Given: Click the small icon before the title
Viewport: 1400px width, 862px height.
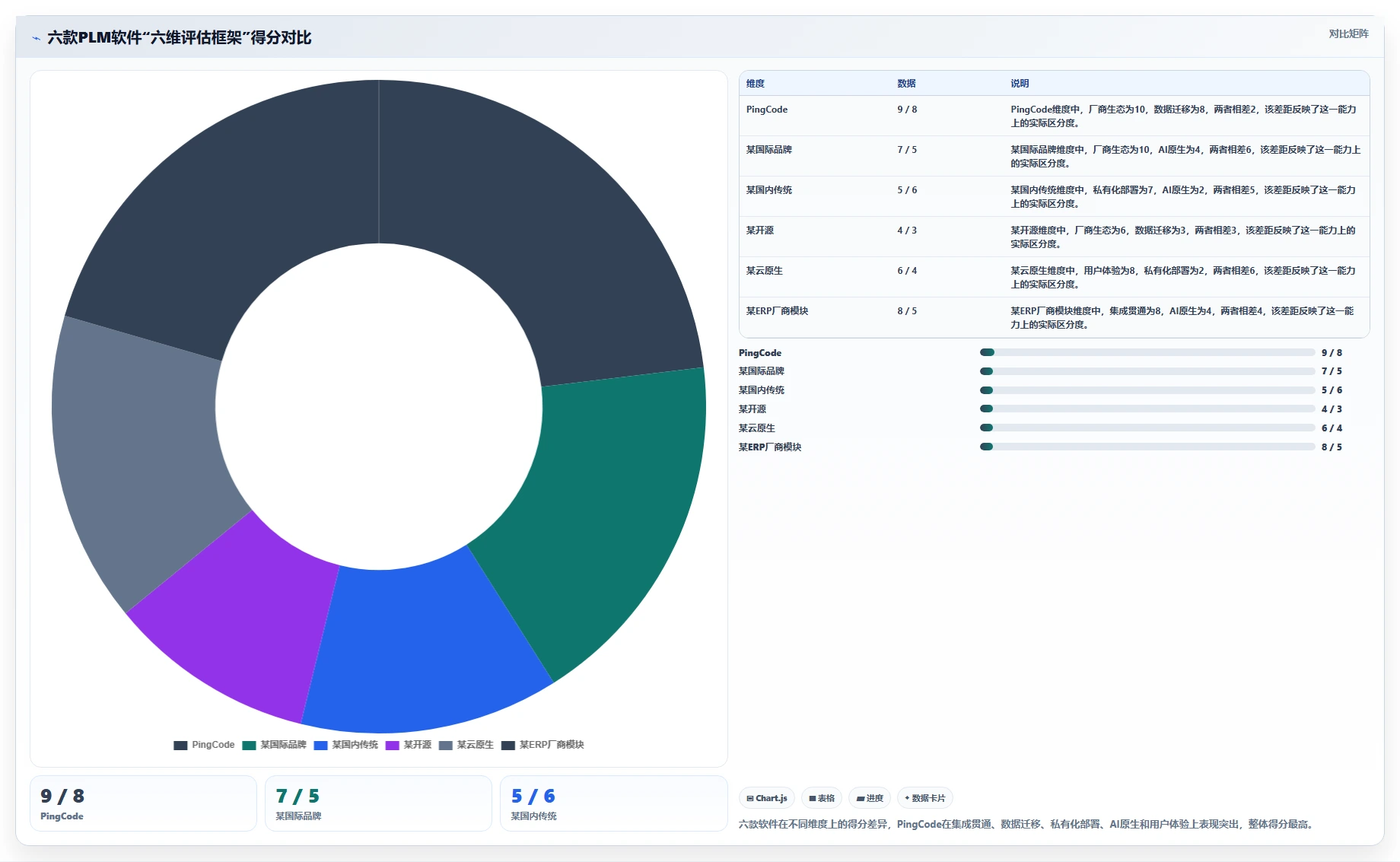Looking at the screenshot, I should click(x=36, y=38).
